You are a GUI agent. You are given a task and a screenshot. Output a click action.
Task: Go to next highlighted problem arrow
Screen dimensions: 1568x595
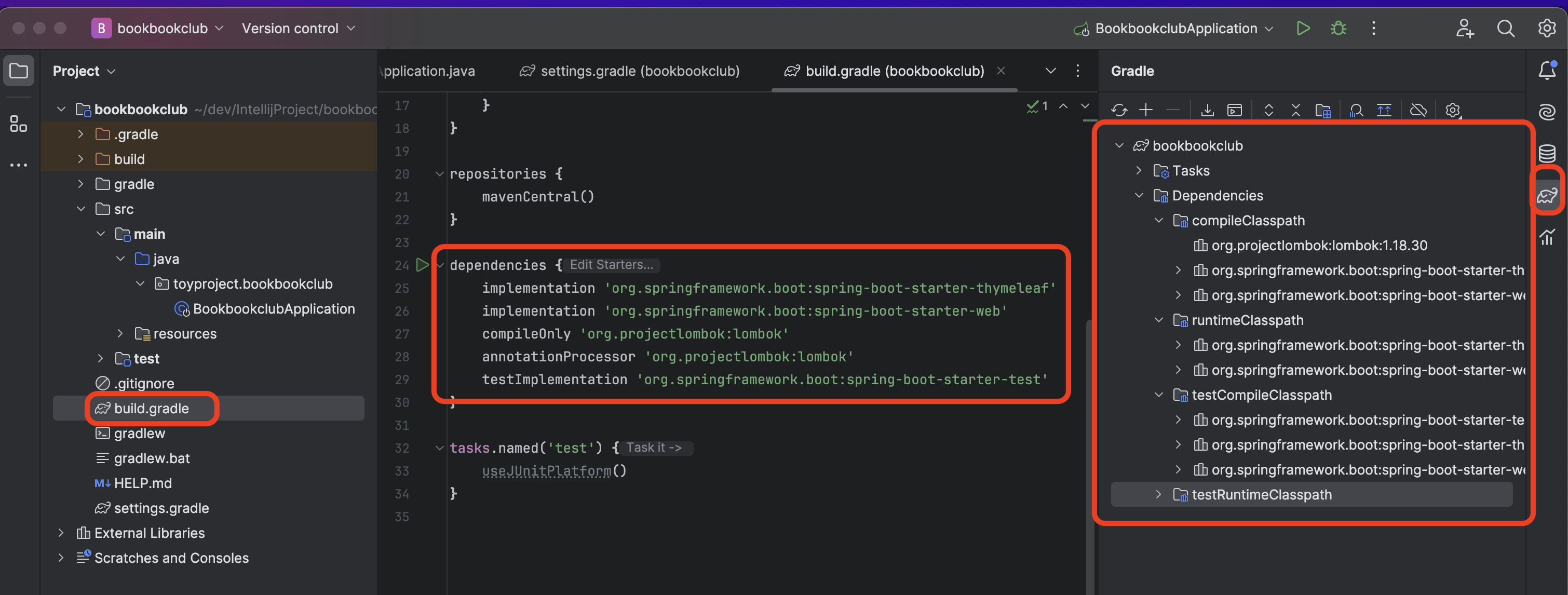(x=1085, y=106)
